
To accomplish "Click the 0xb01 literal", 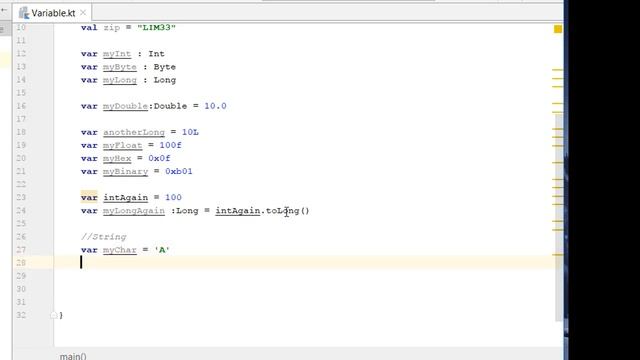I will click(179, 171).
